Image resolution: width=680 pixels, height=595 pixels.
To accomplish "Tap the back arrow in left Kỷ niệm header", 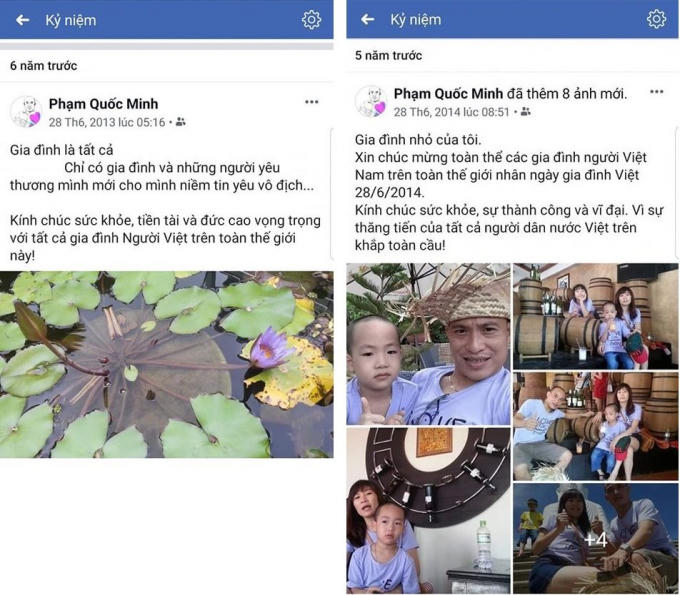I will click(23, 20).
